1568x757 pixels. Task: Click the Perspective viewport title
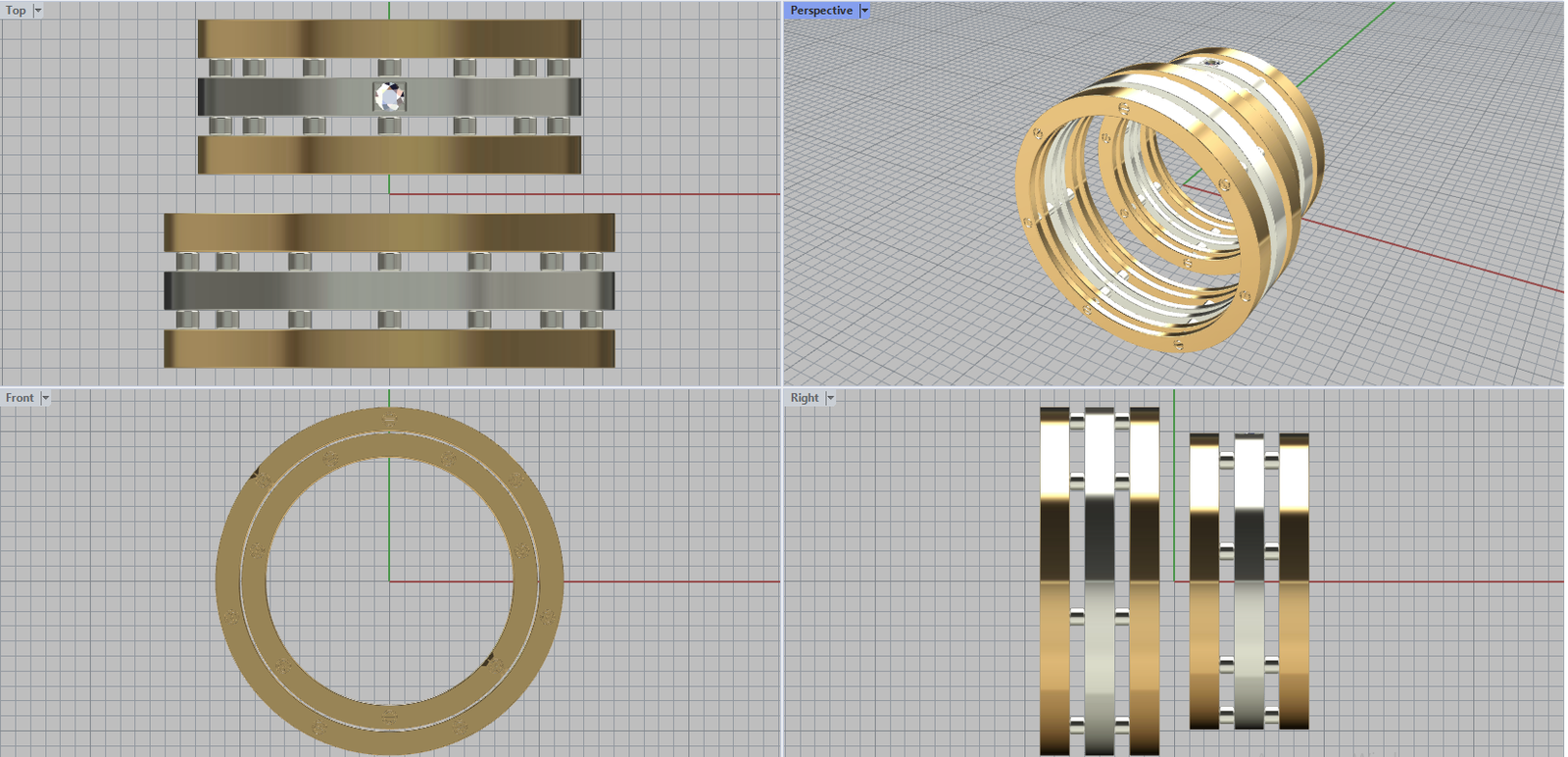click(821, 11)
